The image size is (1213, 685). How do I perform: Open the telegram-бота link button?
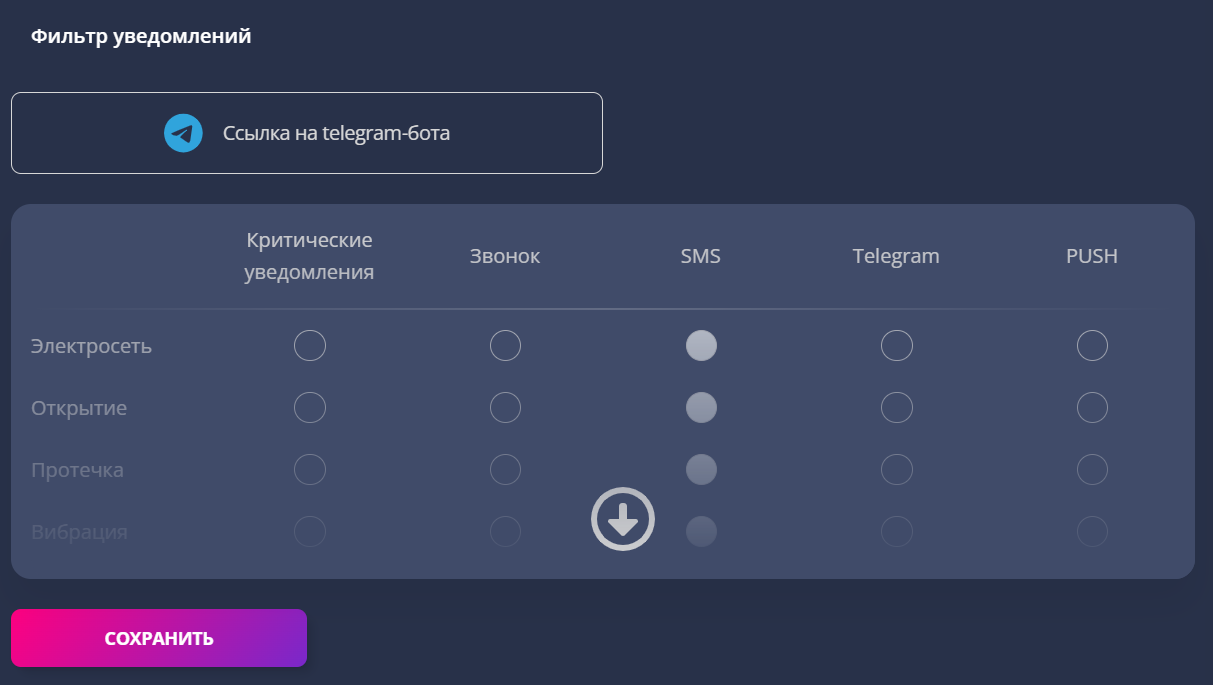(307, 133)
